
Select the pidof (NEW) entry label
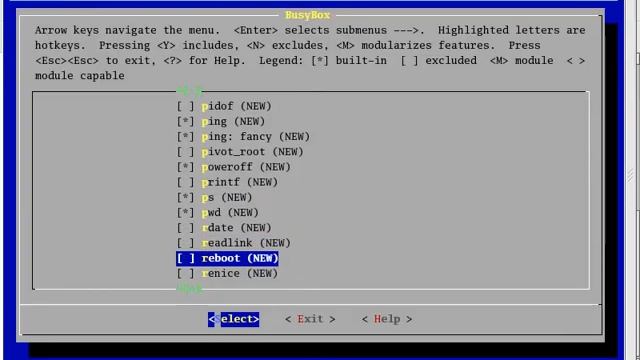point(236,106)
